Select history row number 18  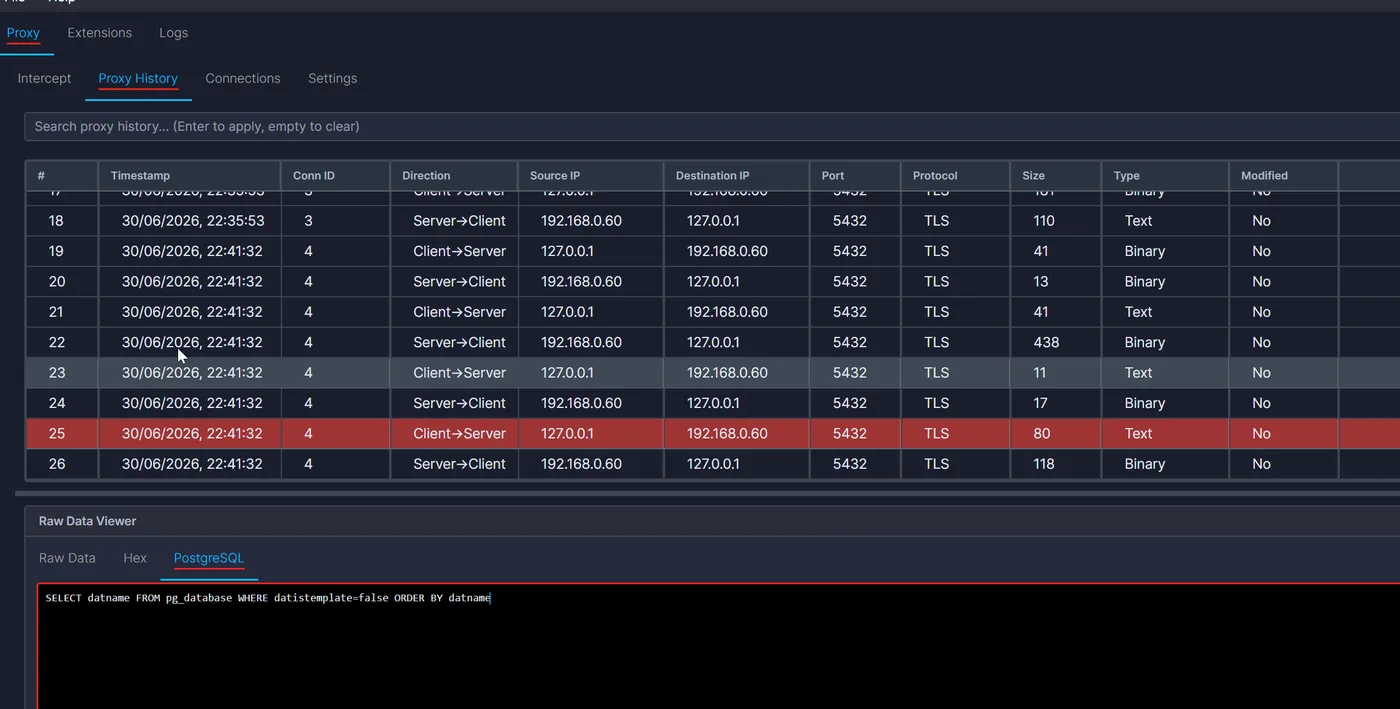[712, 221]
